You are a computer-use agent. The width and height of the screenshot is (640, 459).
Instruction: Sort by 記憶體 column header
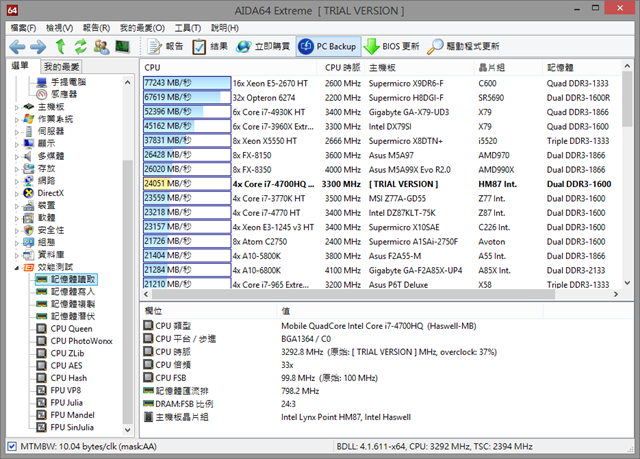(x=581, y=68)
